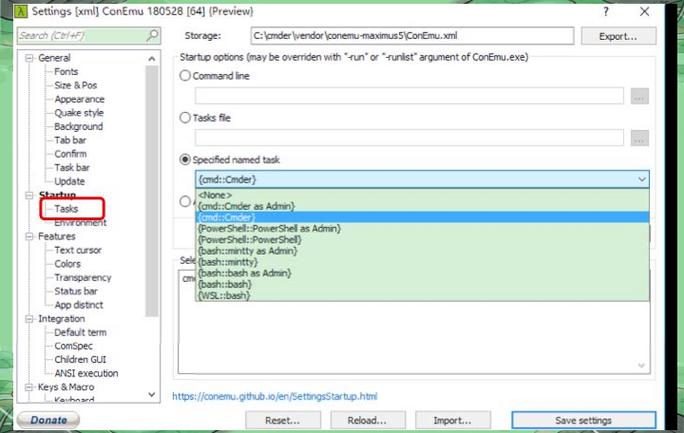Choose {bash::bash} option
This screenshot has width=684, height=433.
click(x=422, y=284)
